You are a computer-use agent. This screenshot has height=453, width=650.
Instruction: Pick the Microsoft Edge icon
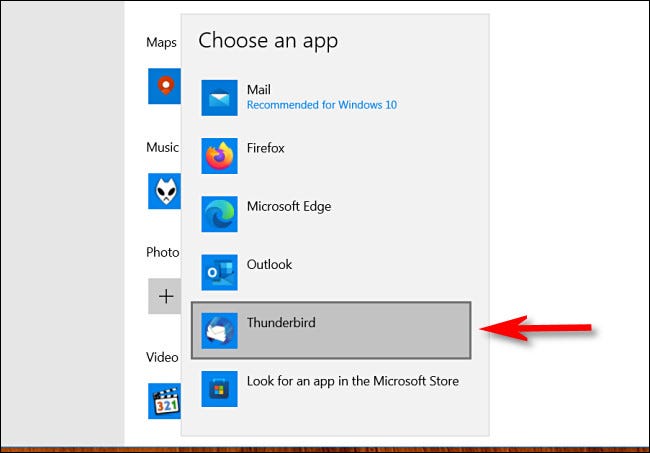click(x=219, y=214)
